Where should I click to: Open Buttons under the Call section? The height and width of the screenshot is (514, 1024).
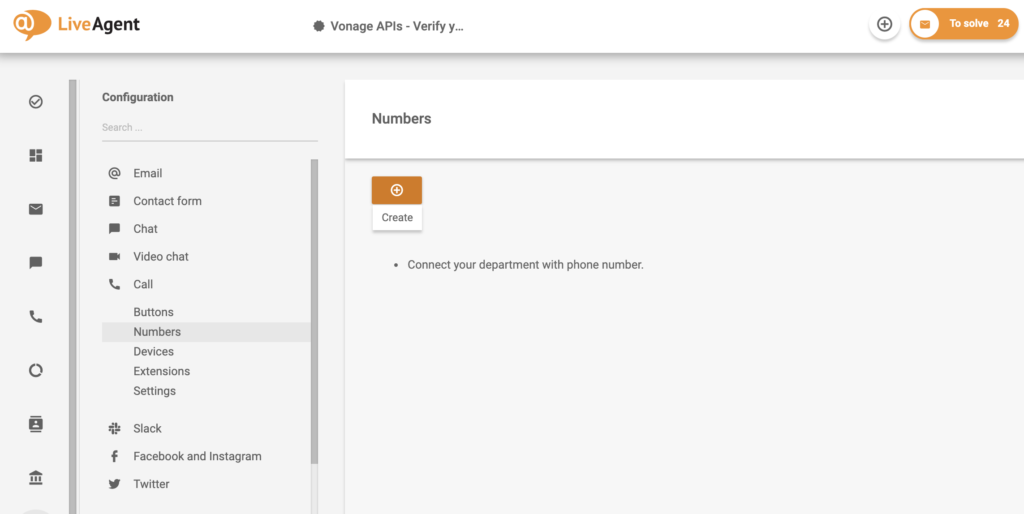[153, 312]
